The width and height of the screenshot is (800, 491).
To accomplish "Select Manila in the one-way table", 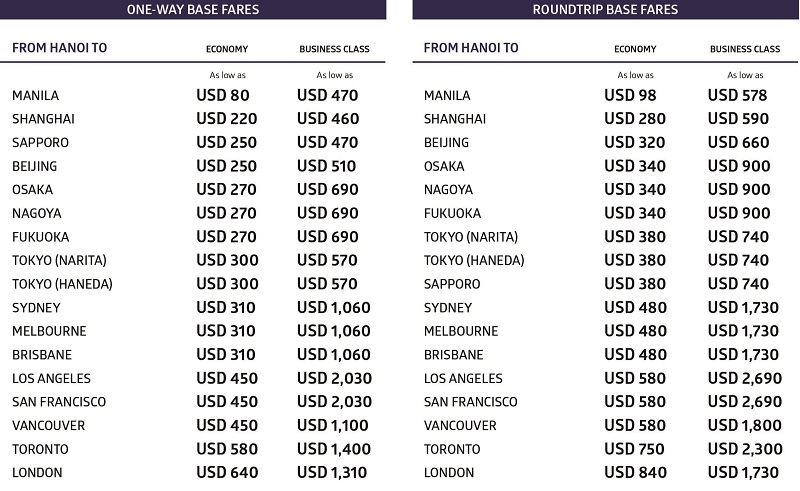I will (35, 96).
